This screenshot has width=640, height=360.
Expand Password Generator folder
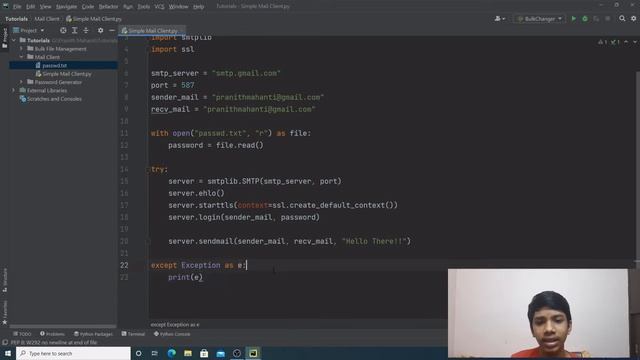pos(22,82)
